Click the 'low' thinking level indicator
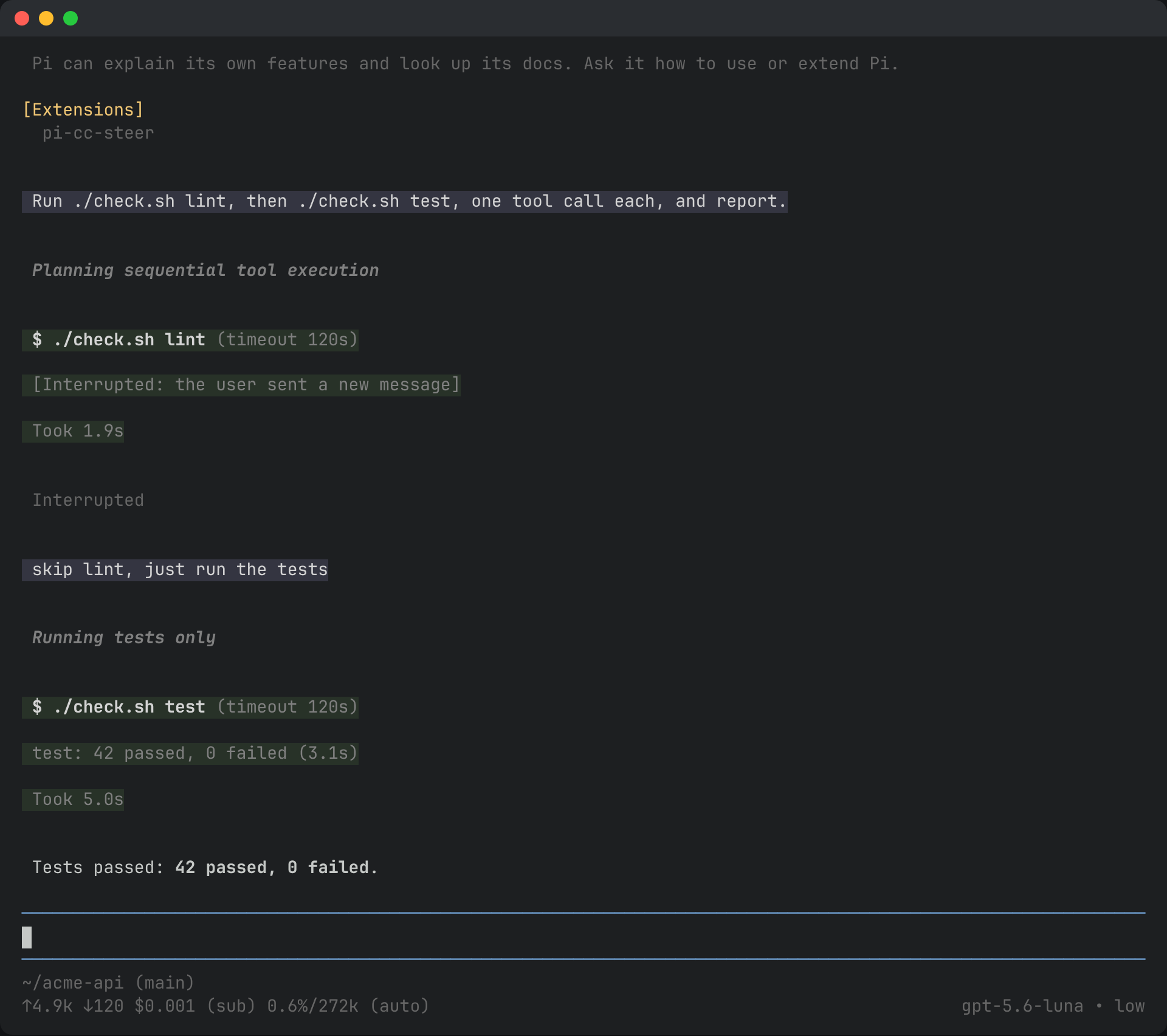1167x1036 pixels. pyautogui.click(x=1130, y=1006)
